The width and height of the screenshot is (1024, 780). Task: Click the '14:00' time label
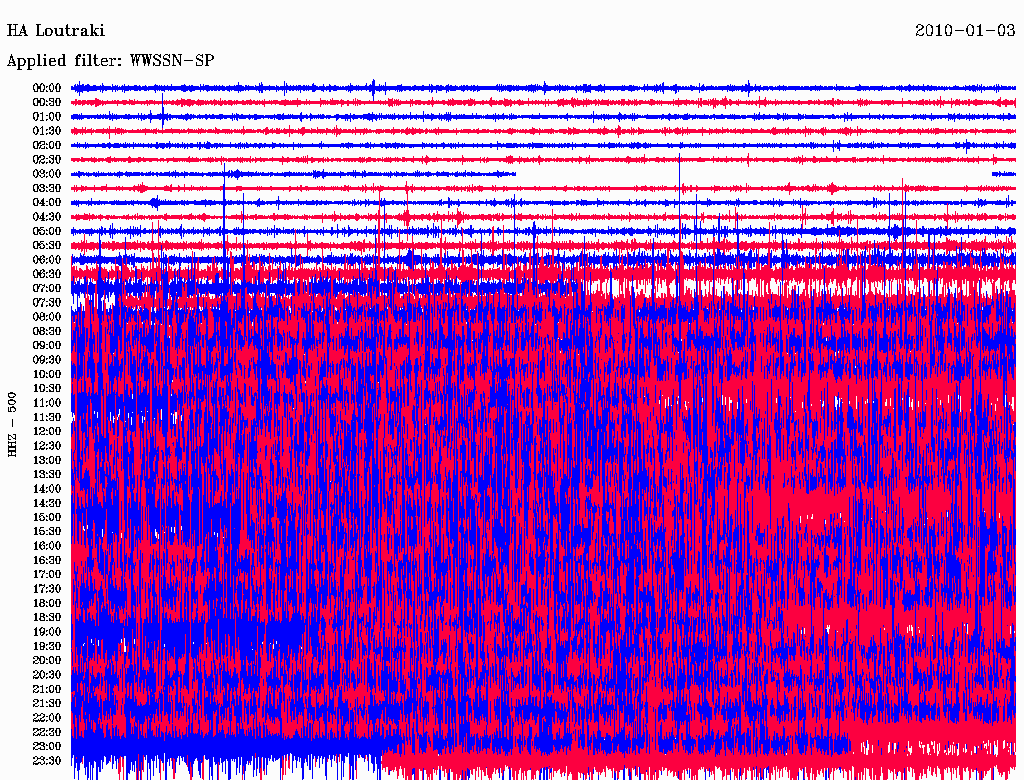pyautogui.click(x=47, y=489)
